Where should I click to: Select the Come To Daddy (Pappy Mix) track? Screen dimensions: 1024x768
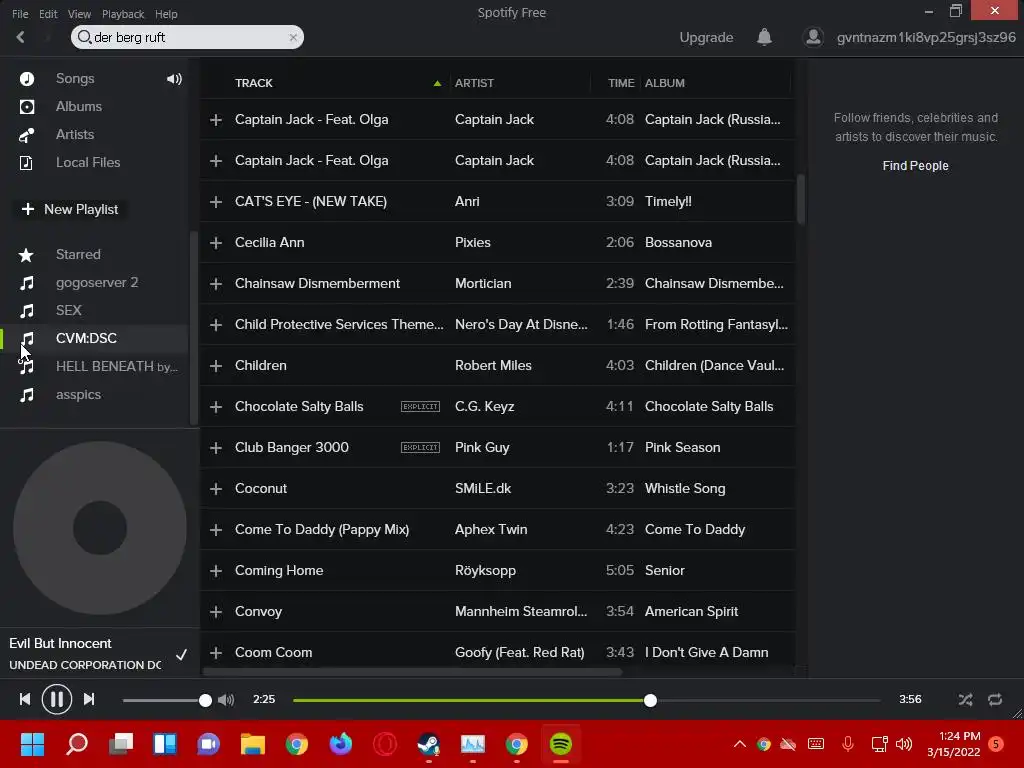pyautogui.click(x=322, y=530)
